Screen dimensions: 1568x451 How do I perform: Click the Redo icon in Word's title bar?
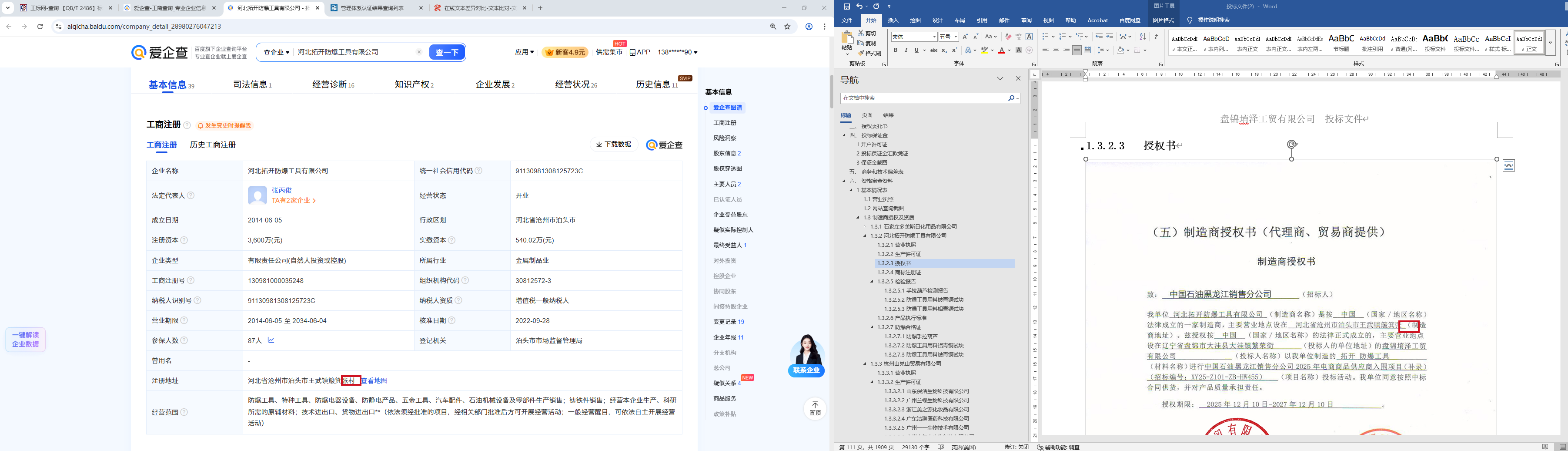pyautogui.click(x=876, y=6)
